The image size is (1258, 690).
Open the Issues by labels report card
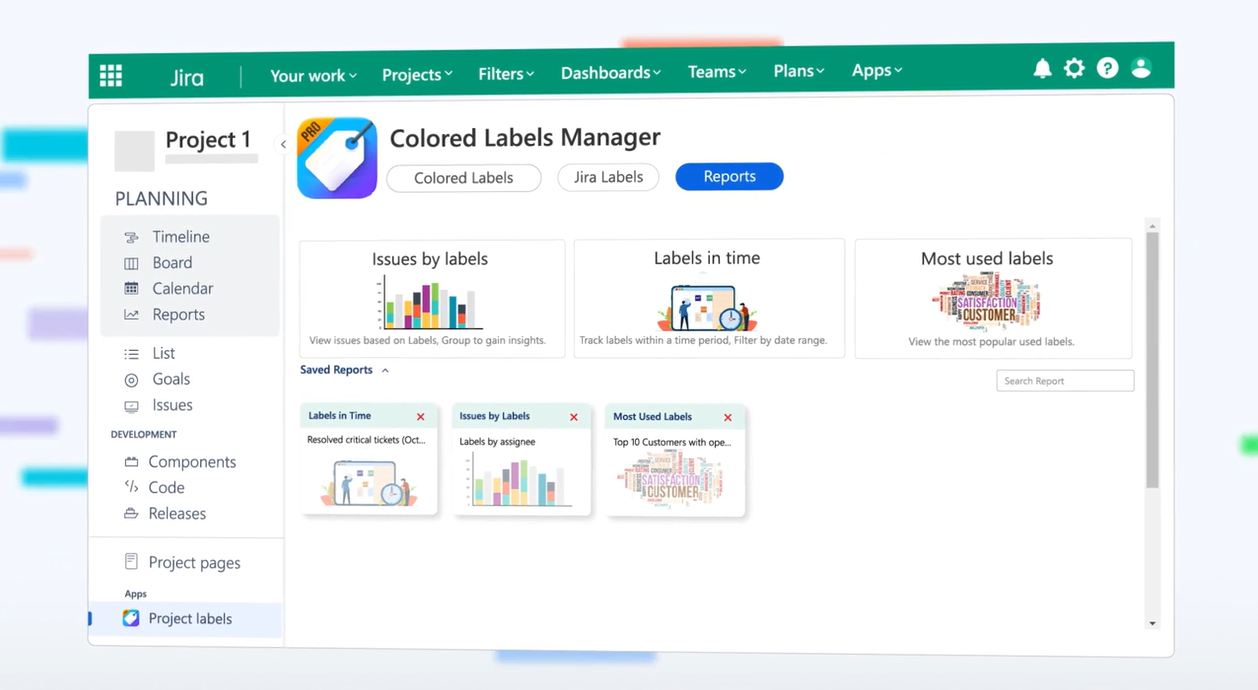point(431,298)
